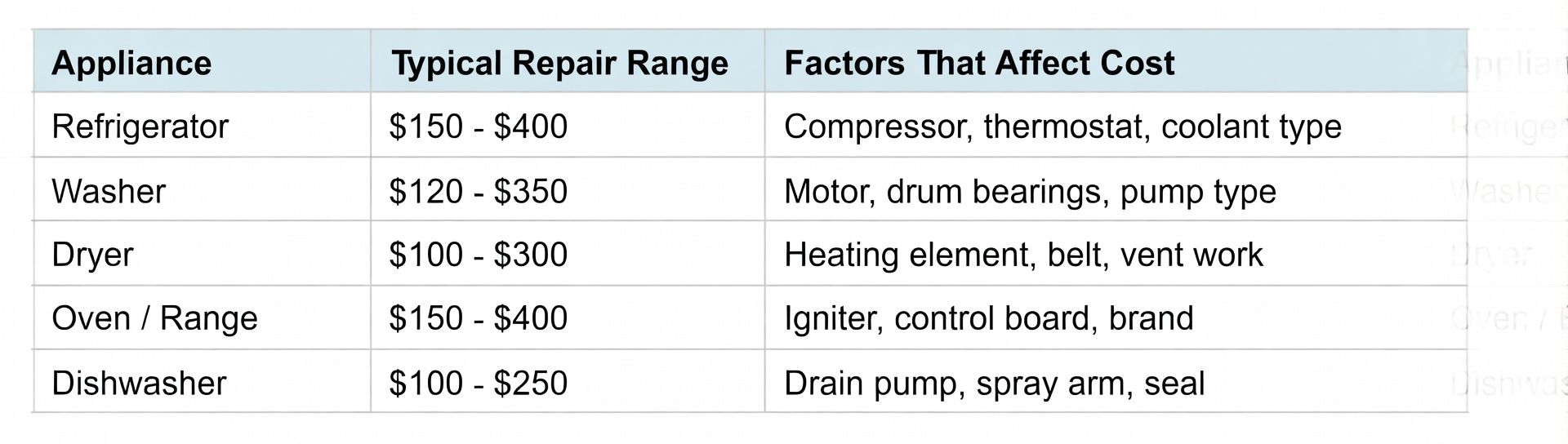
Task: Click the $120 - $350 price cell
Action: coord(478,191)
